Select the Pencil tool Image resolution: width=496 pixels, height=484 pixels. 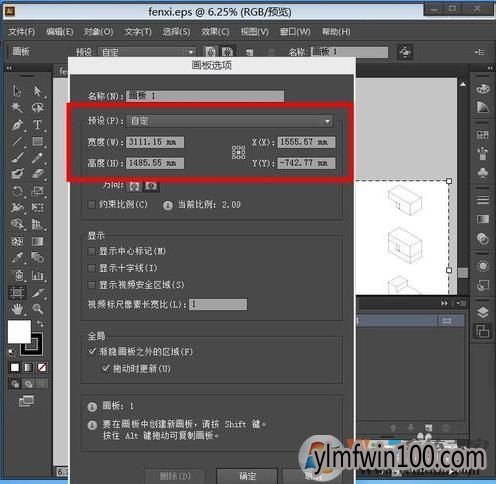click(37, 157)
